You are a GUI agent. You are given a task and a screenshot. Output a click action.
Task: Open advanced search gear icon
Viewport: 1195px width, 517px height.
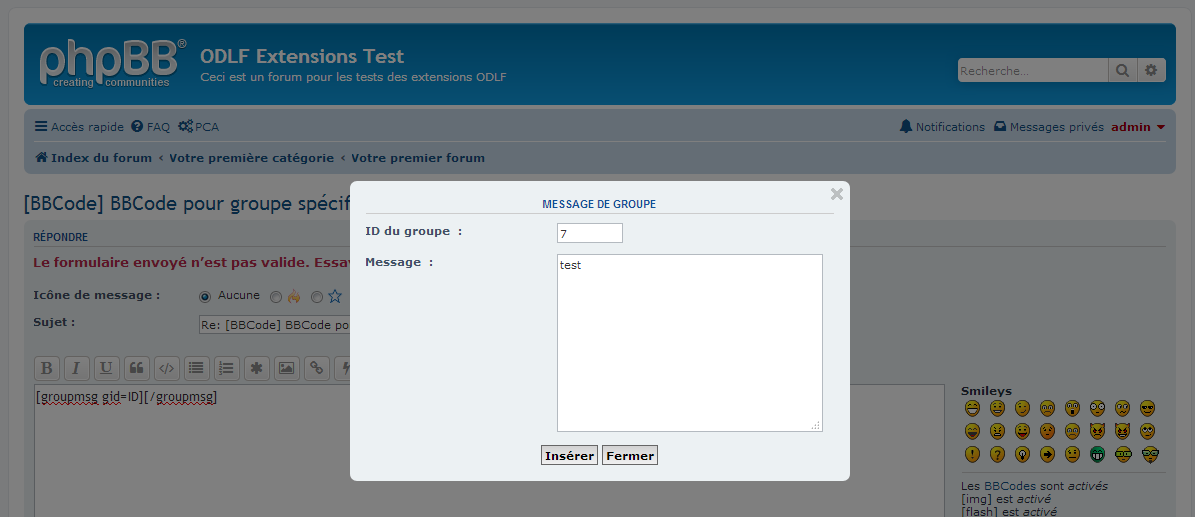click(1151, 71)
